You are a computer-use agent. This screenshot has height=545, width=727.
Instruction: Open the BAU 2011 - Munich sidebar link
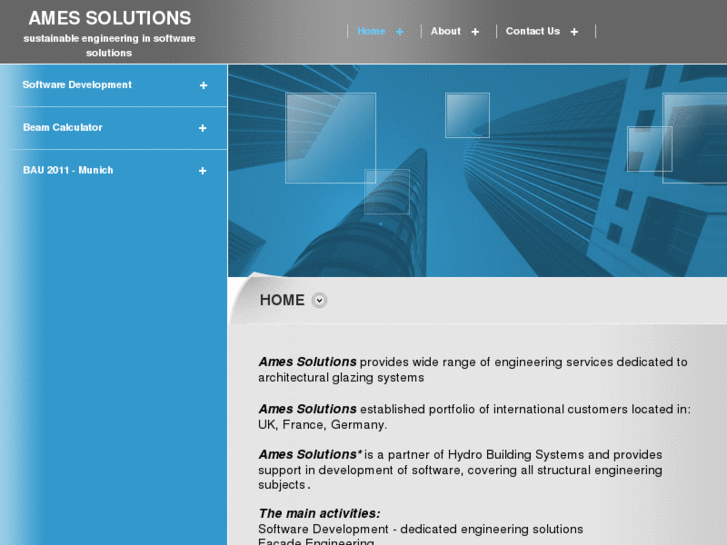[x=68, y=170]
